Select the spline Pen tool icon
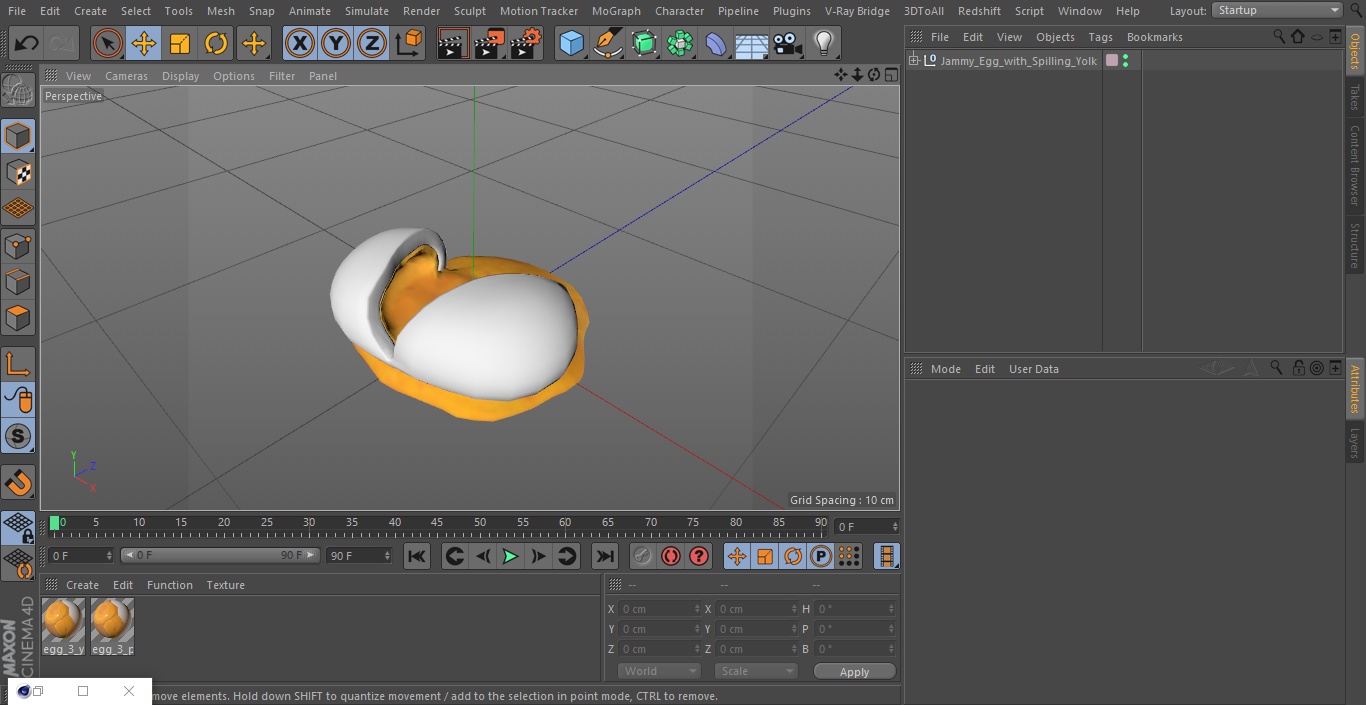Viewport: 1366px width, 705px height. tap(608, 43)
